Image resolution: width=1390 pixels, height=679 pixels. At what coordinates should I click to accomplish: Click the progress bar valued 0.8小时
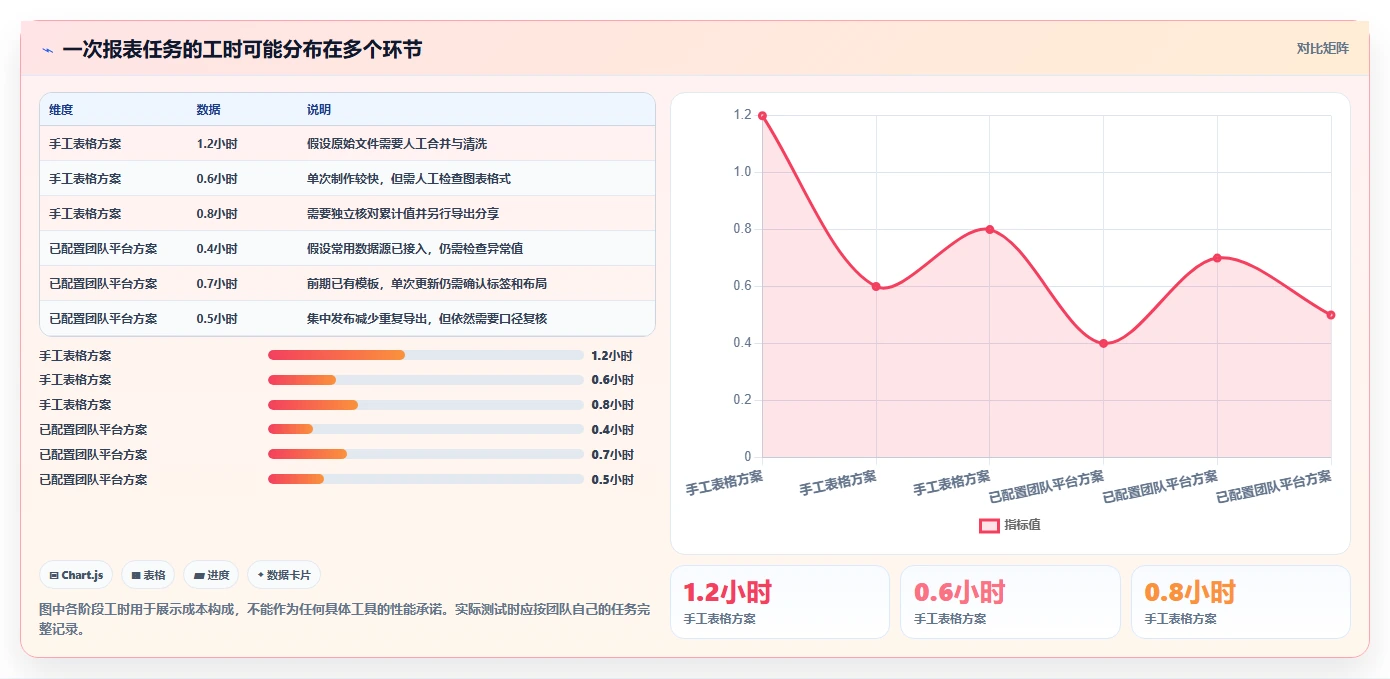(x=426, y=405)
